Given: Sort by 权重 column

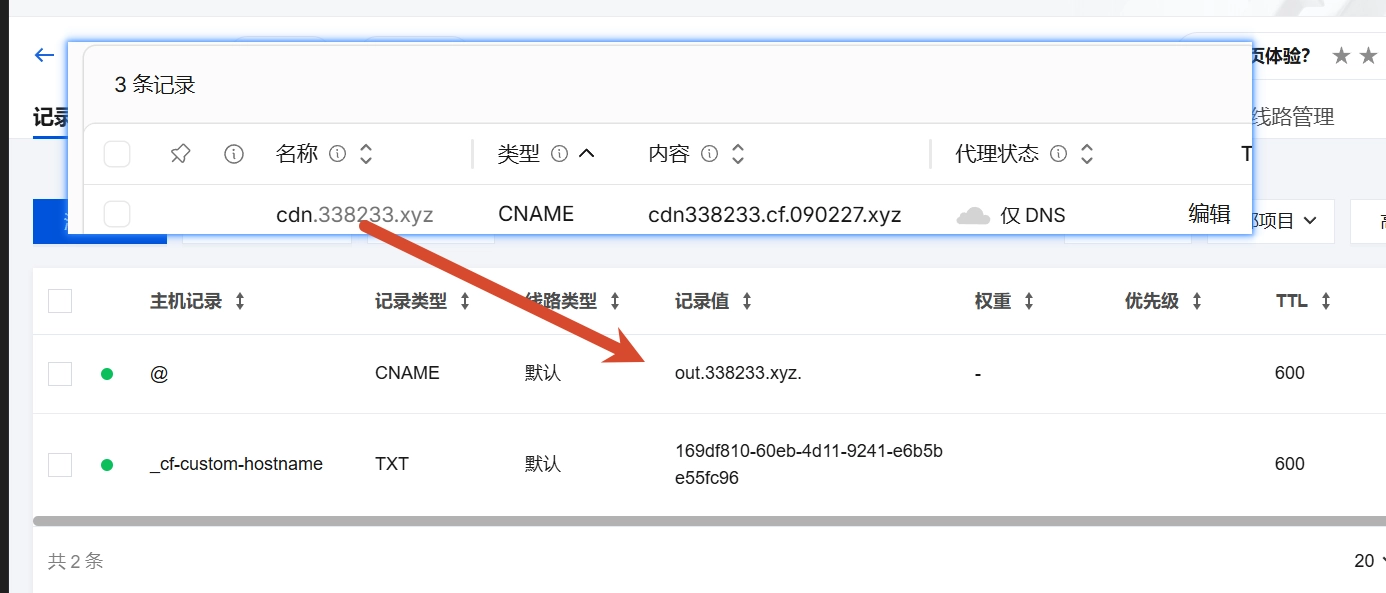Looking at the screenshot, I should tap(1029, 301).
